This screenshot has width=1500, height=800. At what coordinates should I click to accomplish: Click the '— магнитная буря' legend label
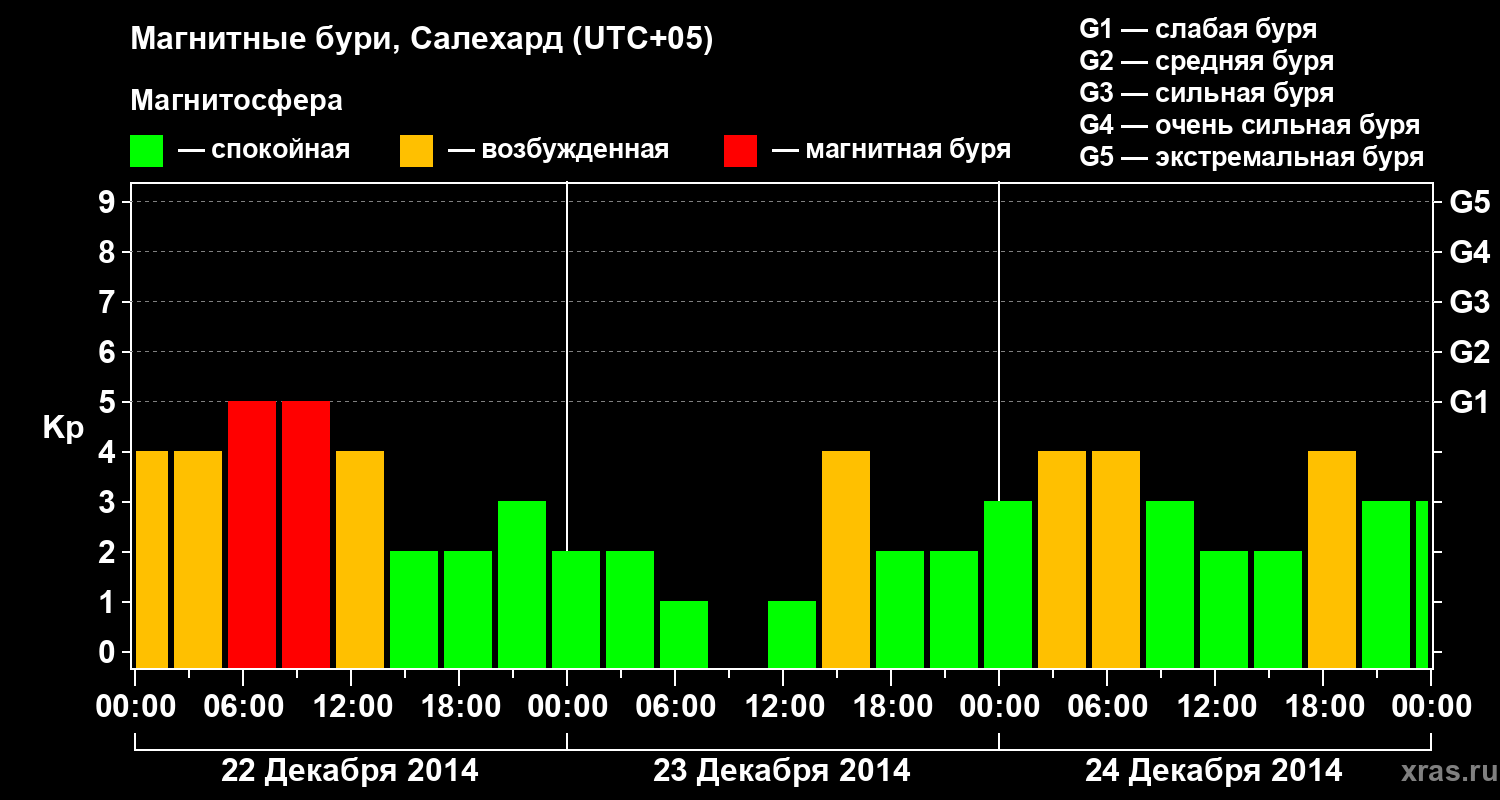click(x=892, y=151)
